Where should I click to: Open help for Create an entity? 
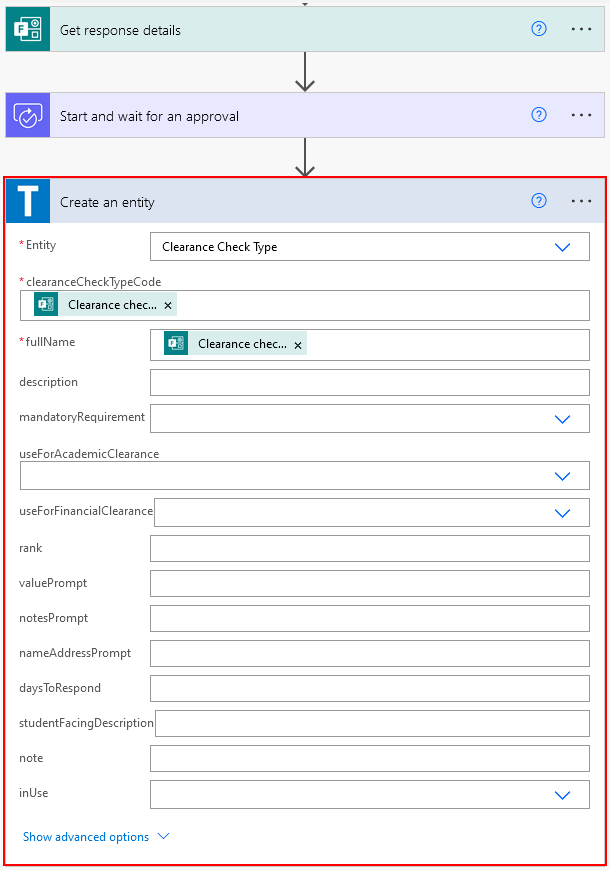[x=538, y=201]
